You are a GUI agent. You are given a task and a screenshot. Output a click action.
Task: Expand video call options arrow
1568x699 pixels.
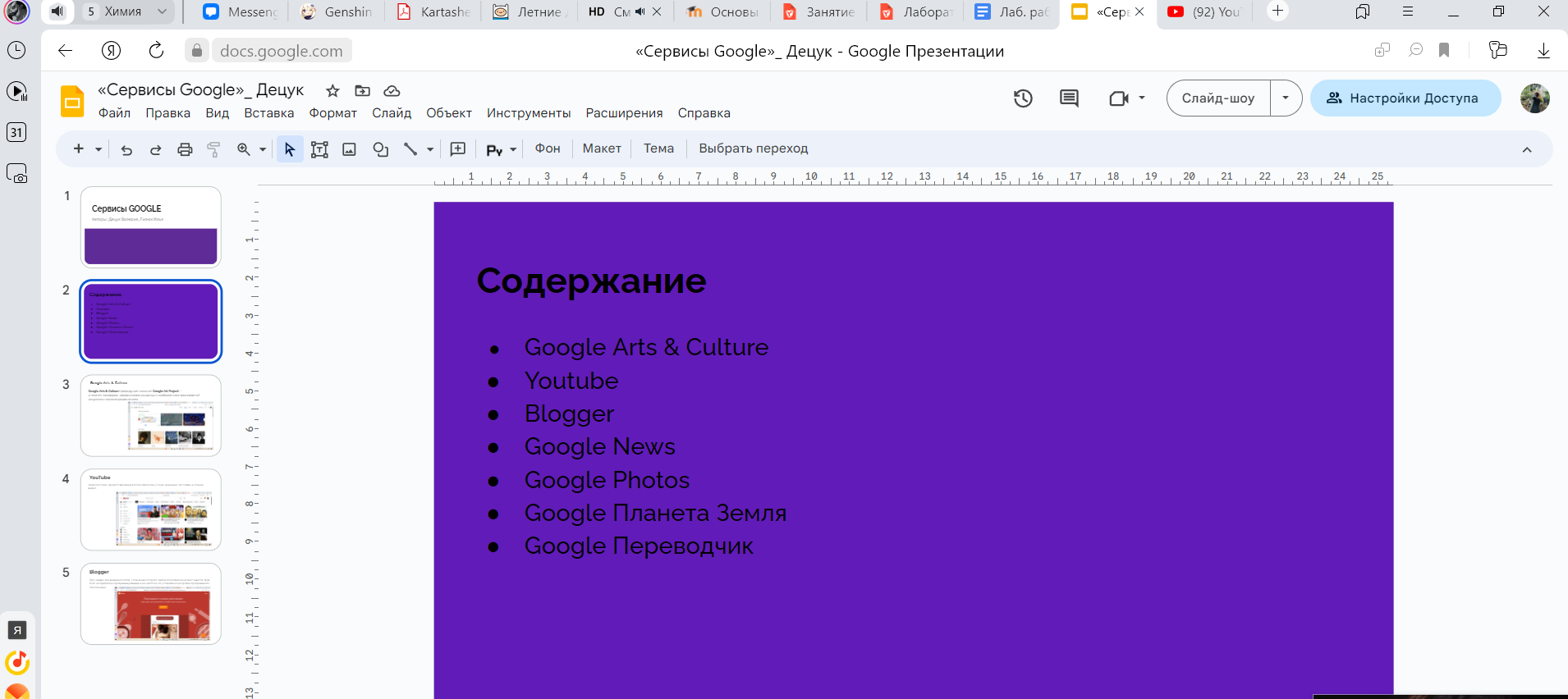pyautogui.click(x=1142, y=98)
